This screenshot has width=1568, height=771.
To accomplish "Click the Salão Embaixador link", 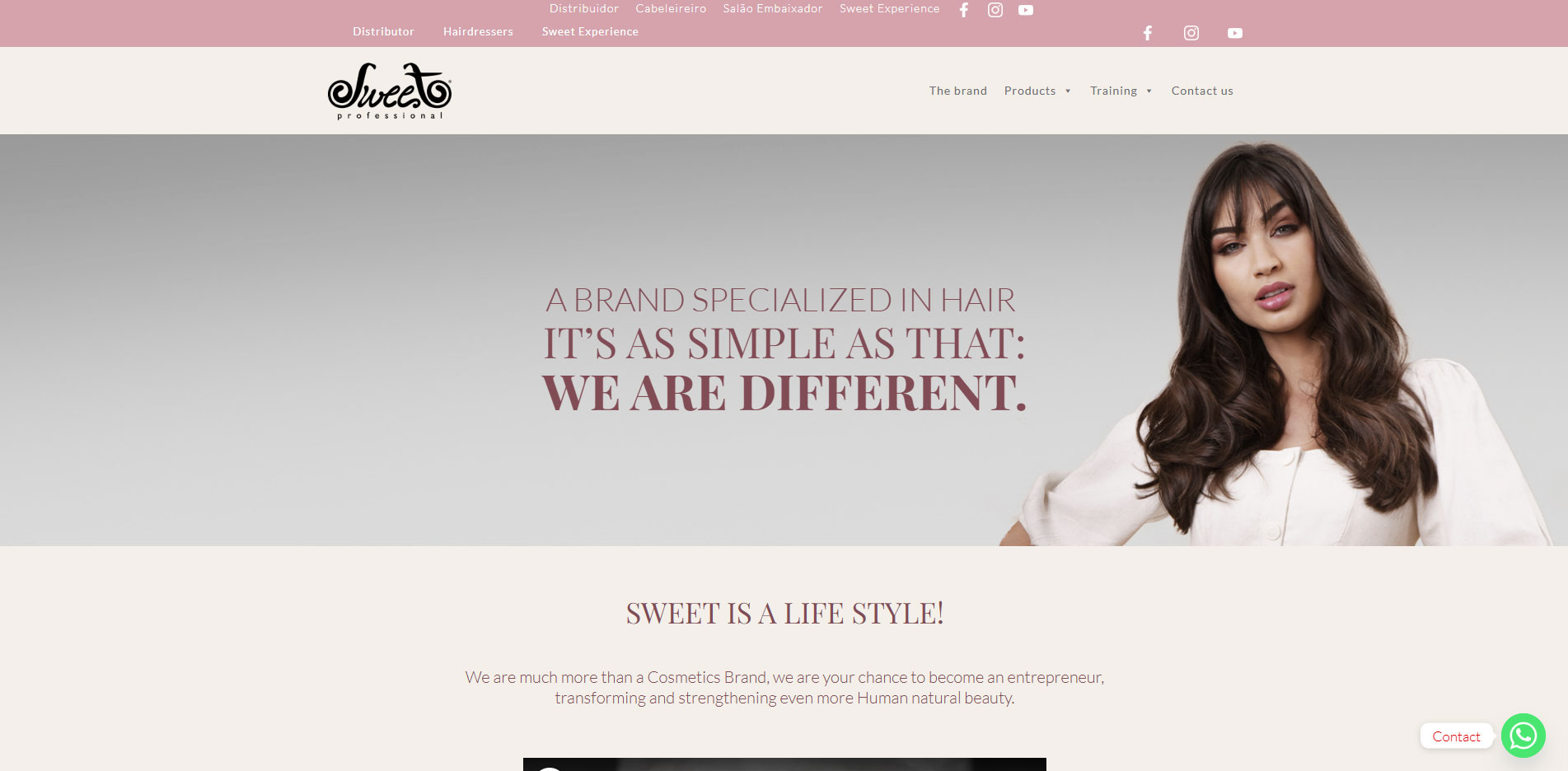I will tap(773, 8).
